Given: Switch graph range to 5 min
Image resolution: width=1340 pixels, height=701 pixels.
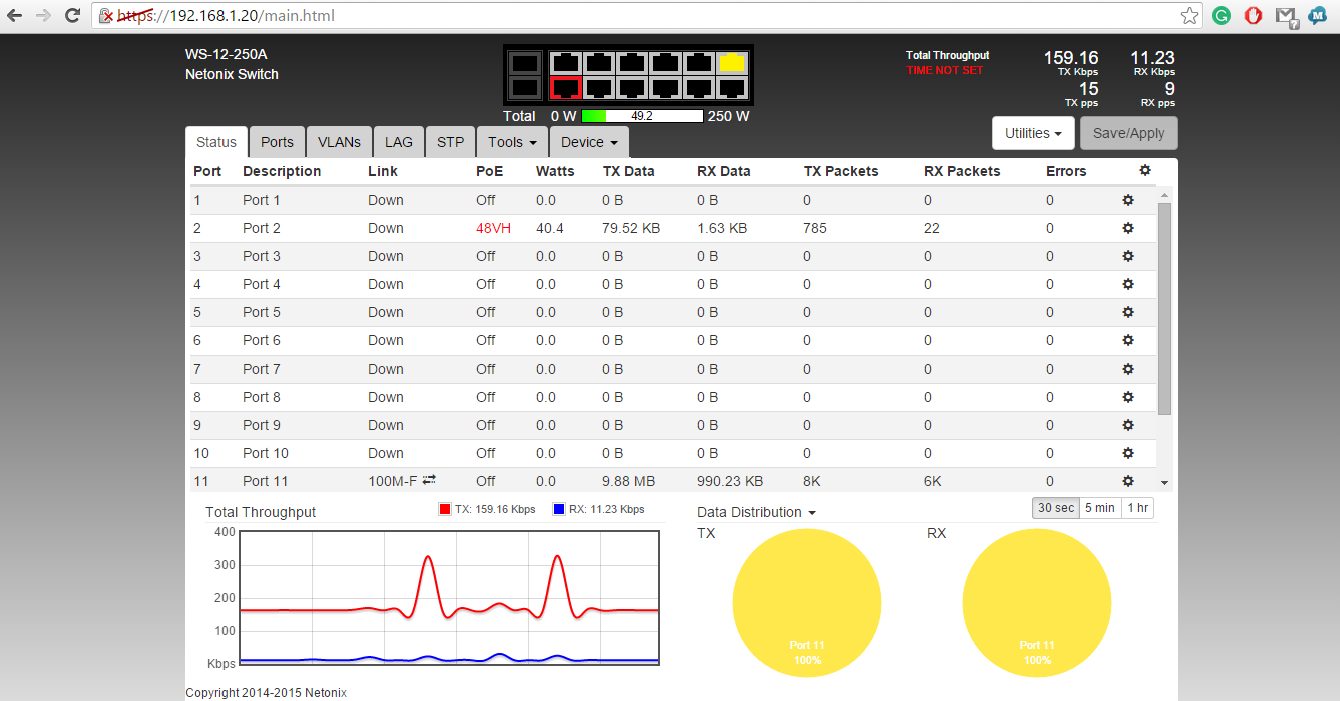Looking at the screenshot, I should click(x=1100, y=508).
